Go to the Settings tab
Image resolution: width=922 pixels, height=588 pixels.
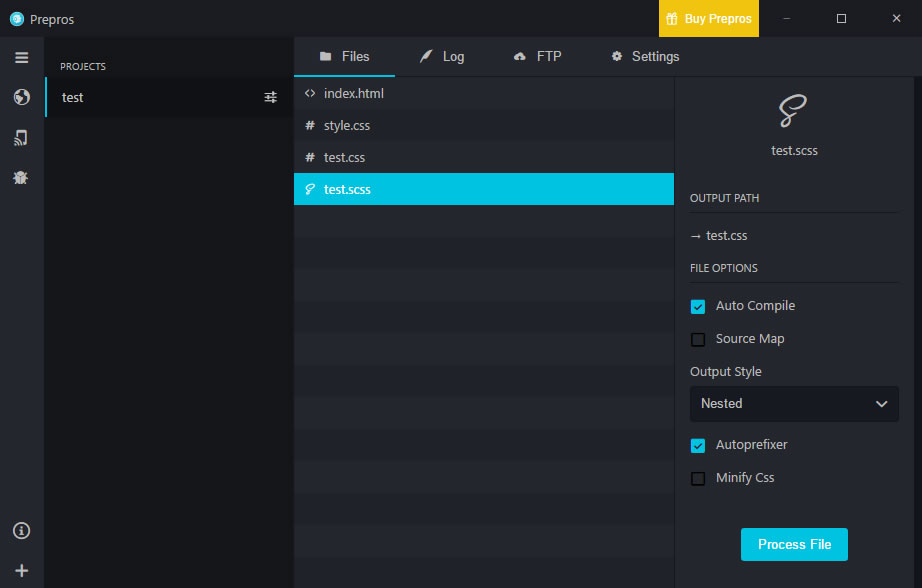pos(645,56)
